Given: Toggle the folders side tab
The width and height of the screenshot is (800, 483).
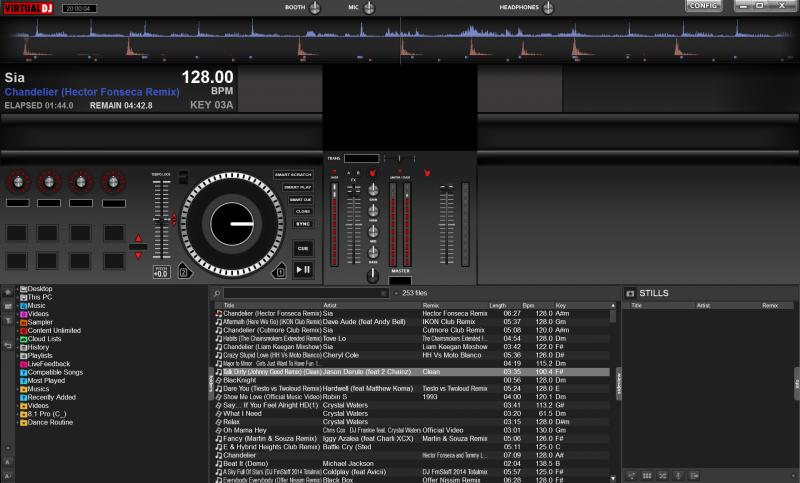Looking at the screenshot, I should pos(211,384).
